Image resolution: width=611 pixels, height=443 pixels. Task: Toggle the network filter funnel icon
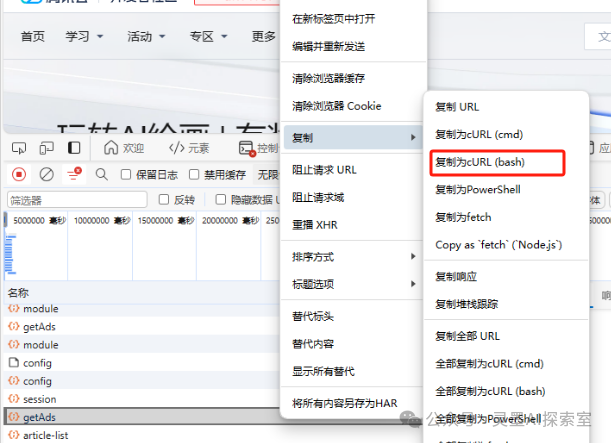(x=73, y=174)
